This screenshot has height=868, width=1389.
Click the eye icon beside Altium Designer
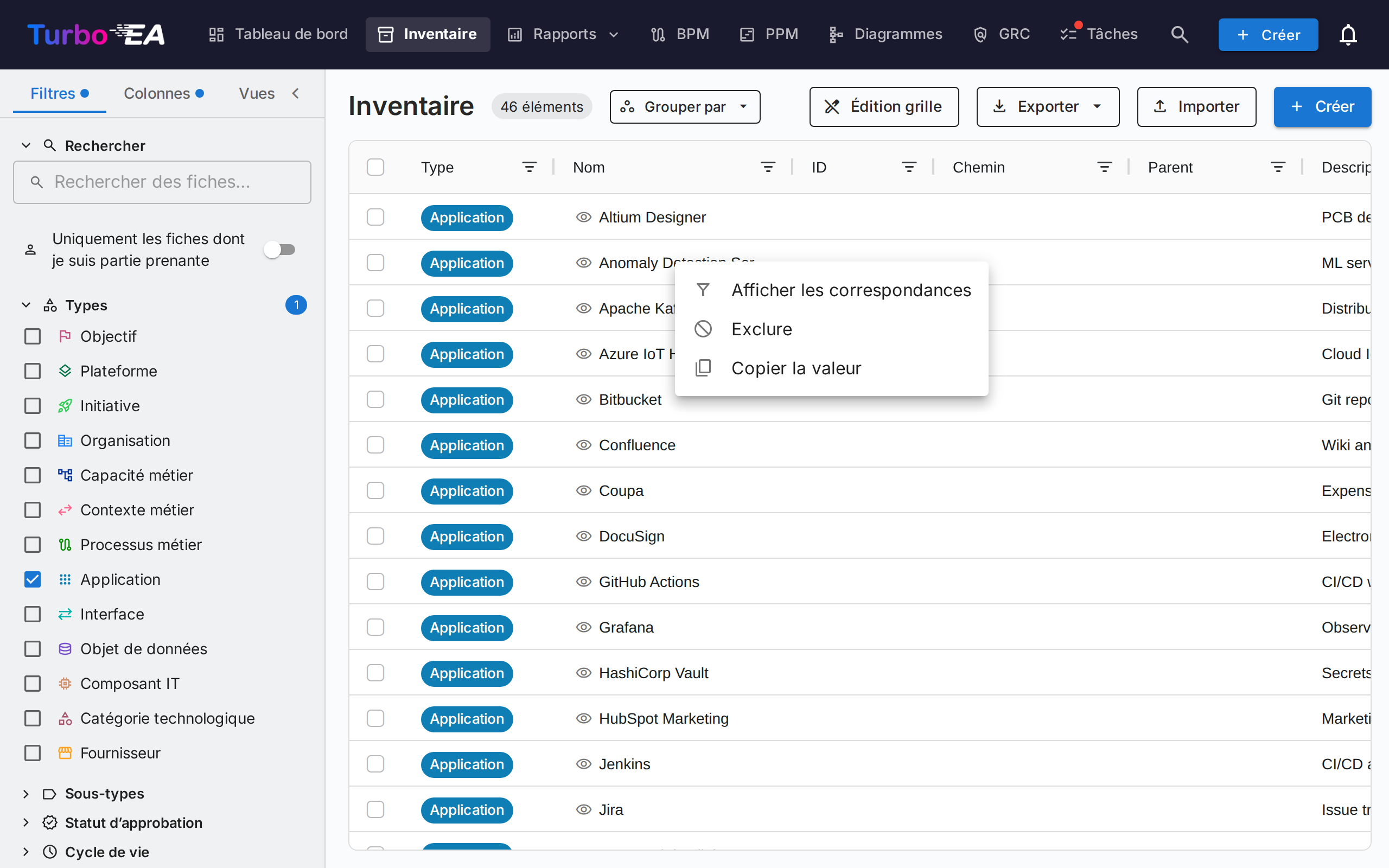tap(584, 217)
